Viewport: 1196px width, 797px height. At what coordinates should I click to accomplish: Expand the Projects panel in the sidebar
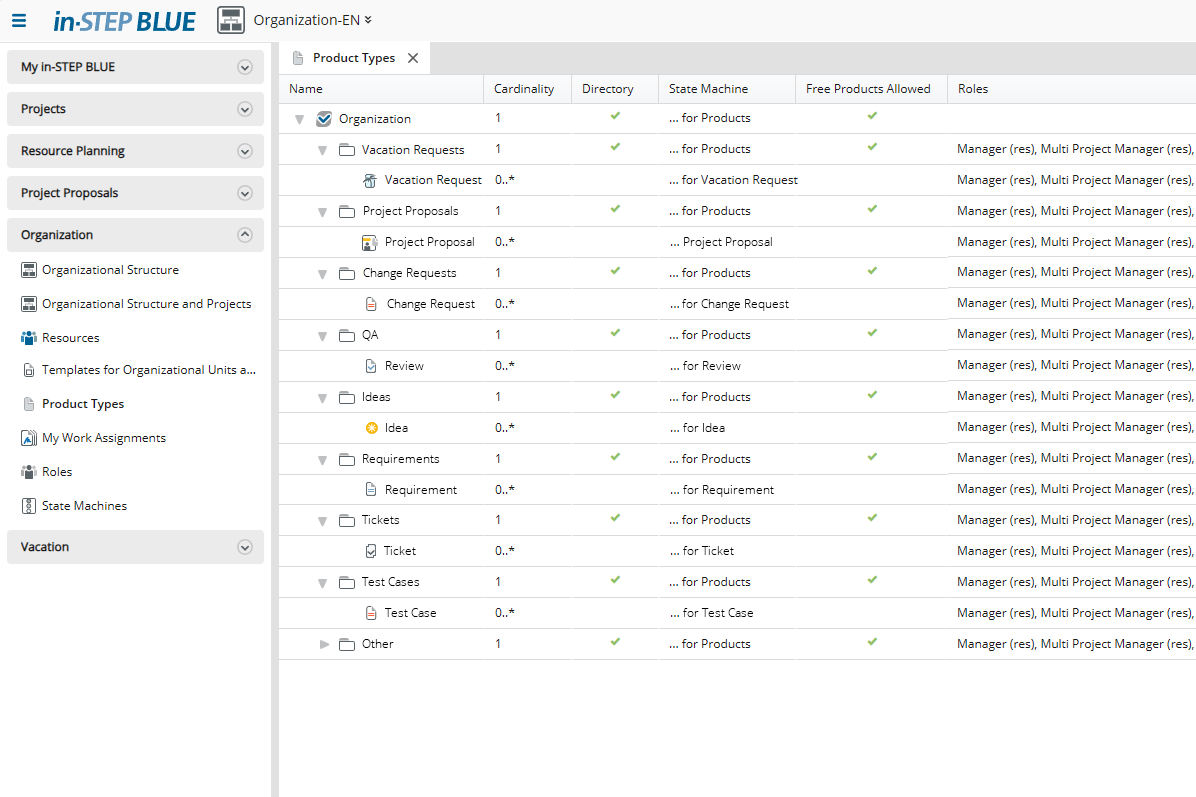pos(244,108)
